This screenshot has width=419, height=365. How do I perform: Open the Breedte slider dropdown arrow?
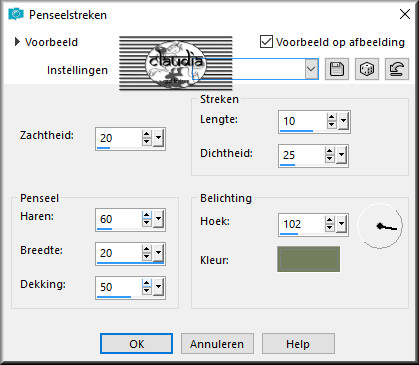tap(159, 253)
